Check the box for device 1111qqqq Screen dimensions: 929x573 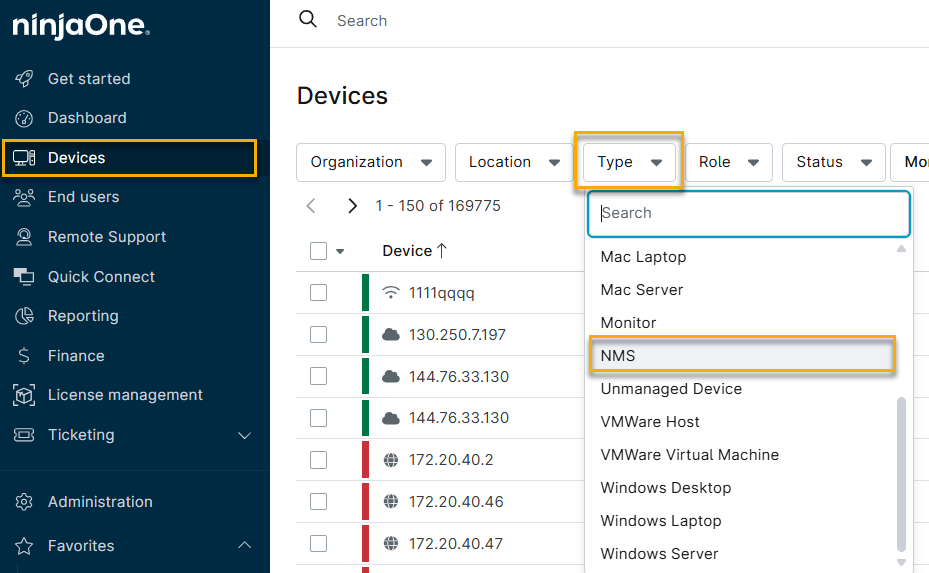(318, 292)
